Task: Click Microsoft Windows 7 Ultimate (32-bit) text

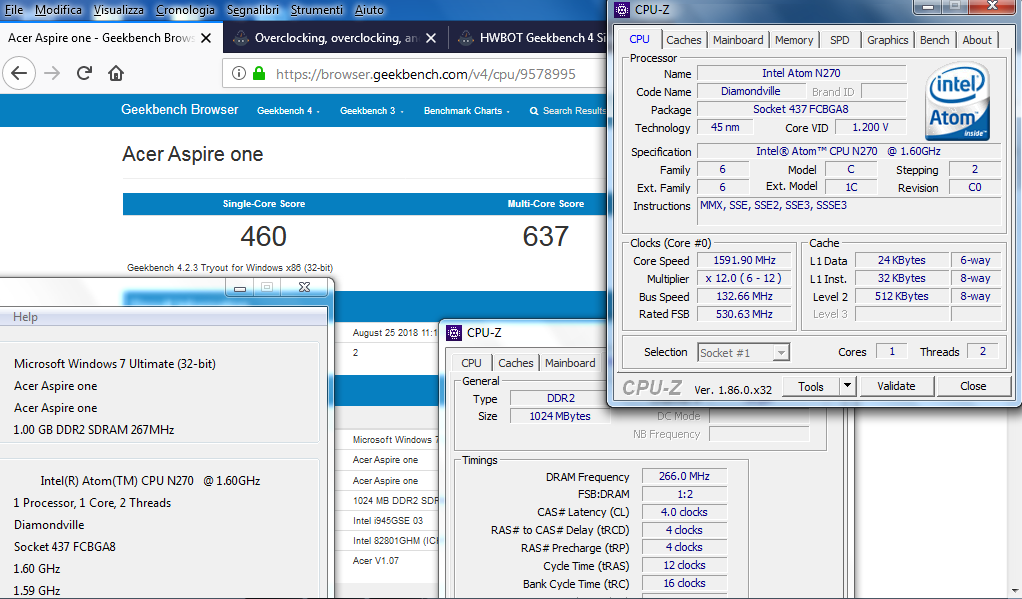Action: pos(115,364)
